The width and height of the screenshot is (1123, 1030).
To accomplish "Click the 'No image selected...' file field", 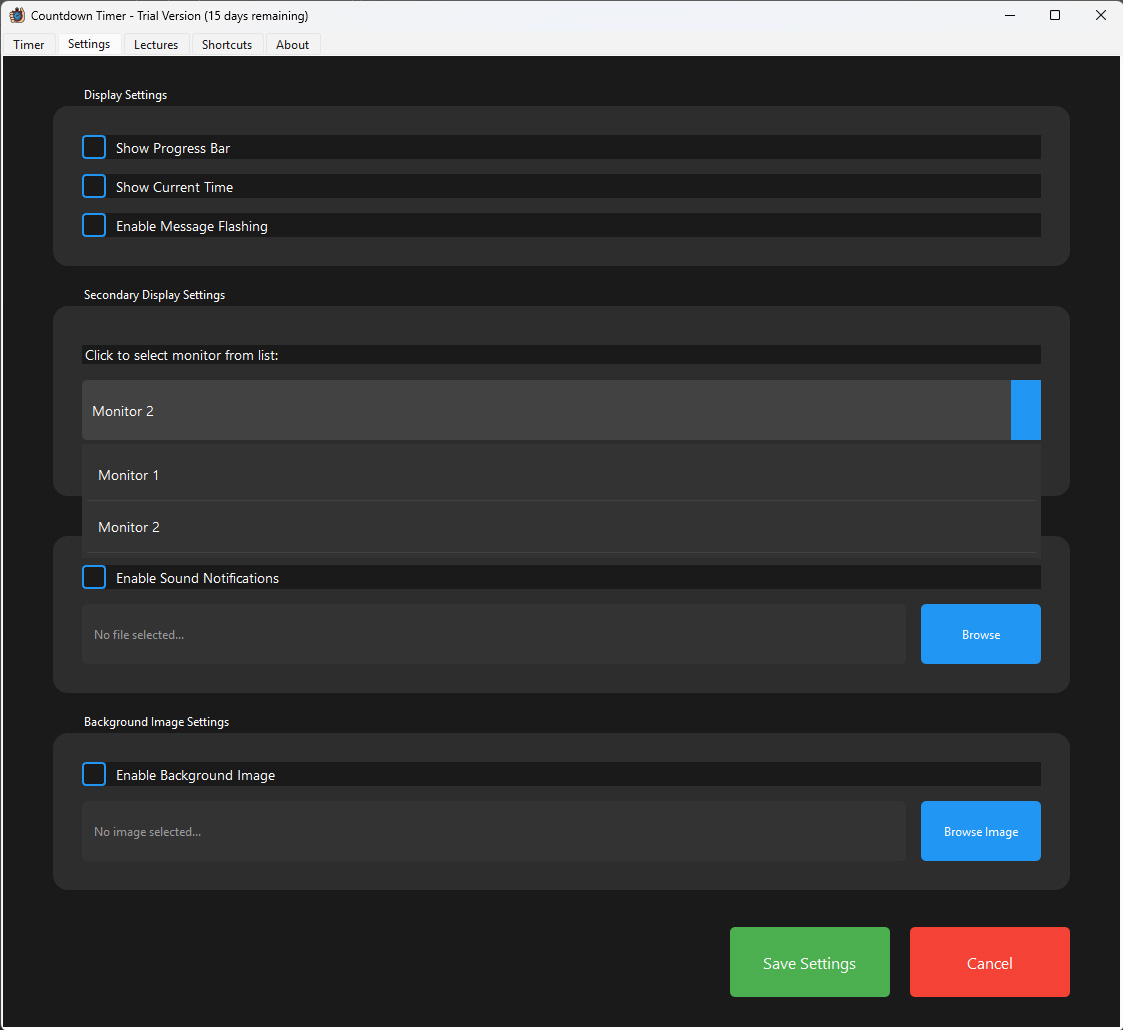I will click(x=493, y=831).
